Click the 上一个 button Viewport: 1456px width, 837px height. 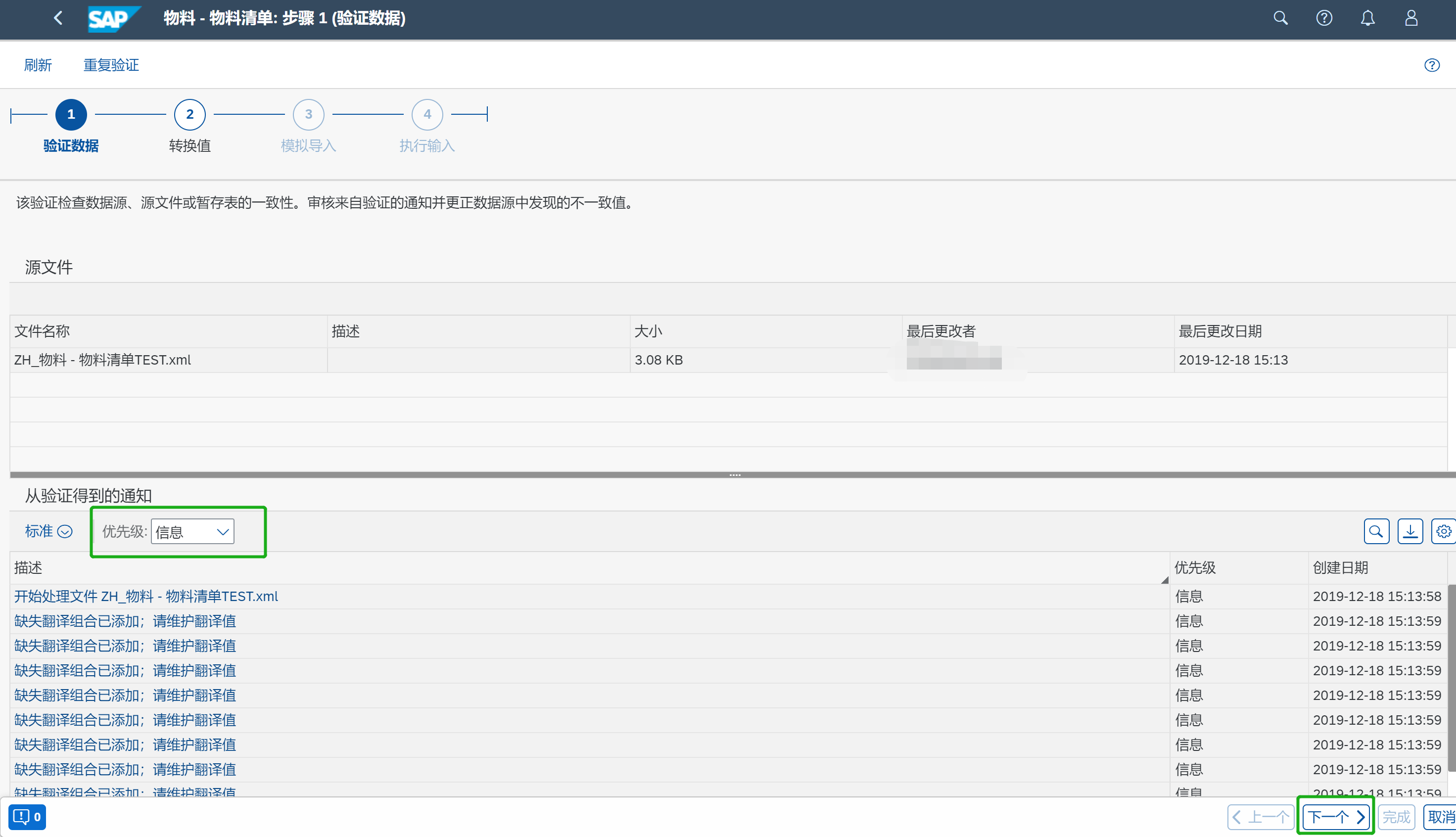(x=1261, y=816)
